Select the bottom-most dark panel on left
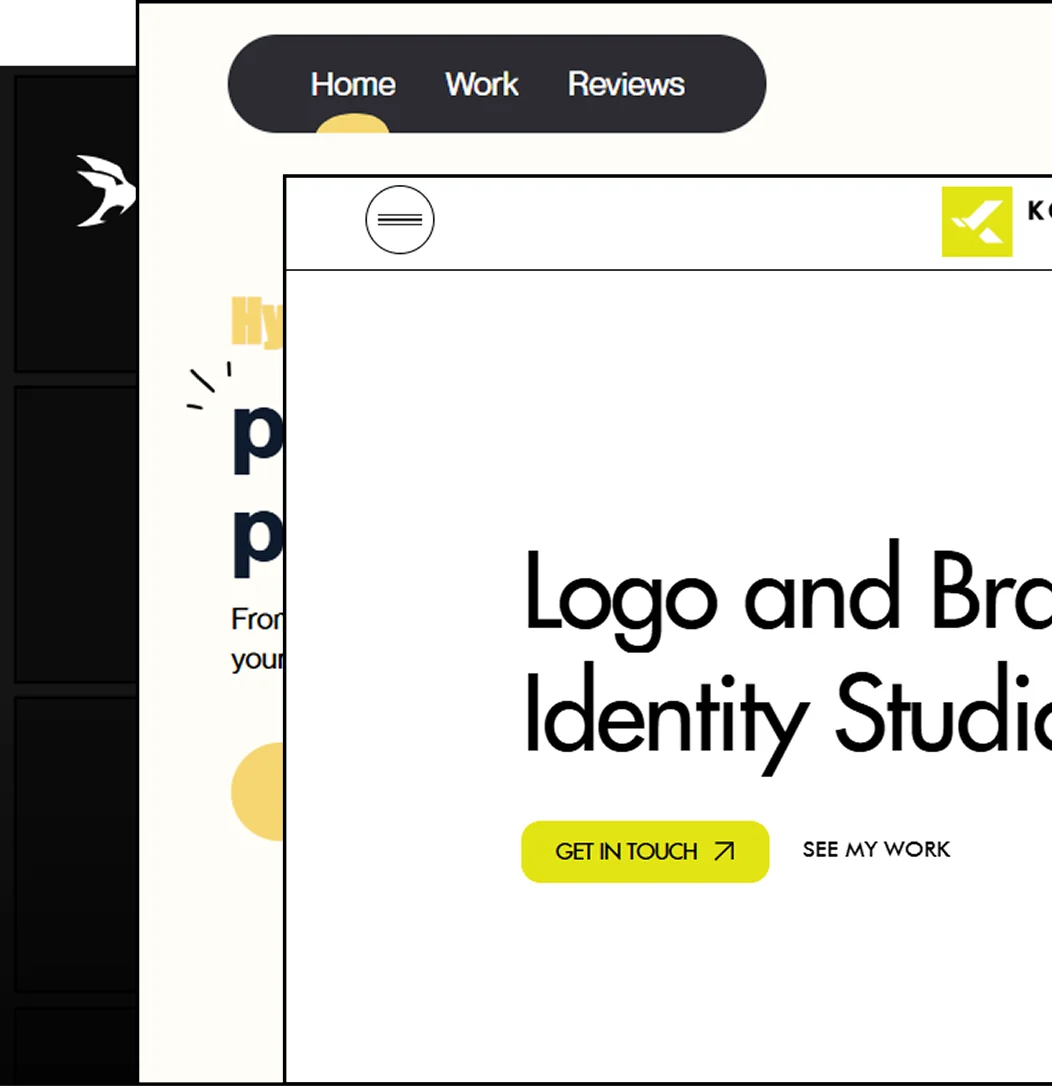The width and height of the screenshot is (1052, 1086). coord(75,1043)
